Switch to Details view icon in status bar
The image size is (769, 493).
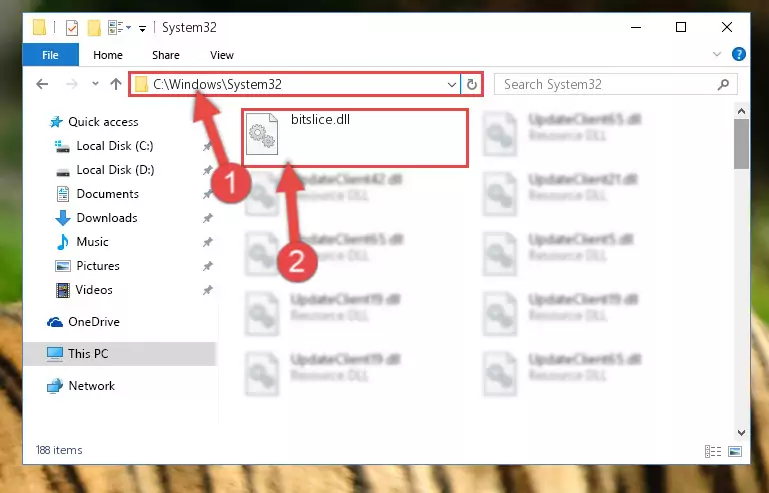click(x=713, y=451)
